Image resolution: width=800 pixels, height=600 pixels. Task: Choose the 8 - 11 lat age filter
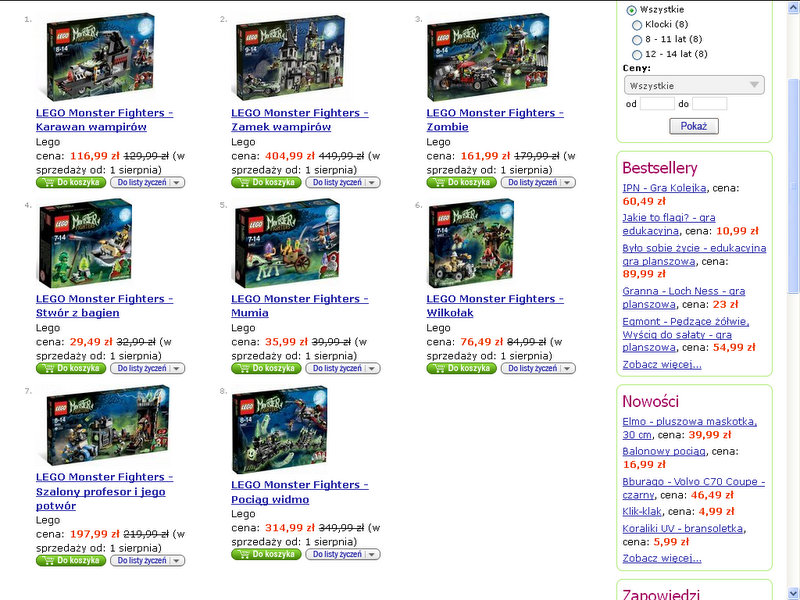[x=637, y=40]
